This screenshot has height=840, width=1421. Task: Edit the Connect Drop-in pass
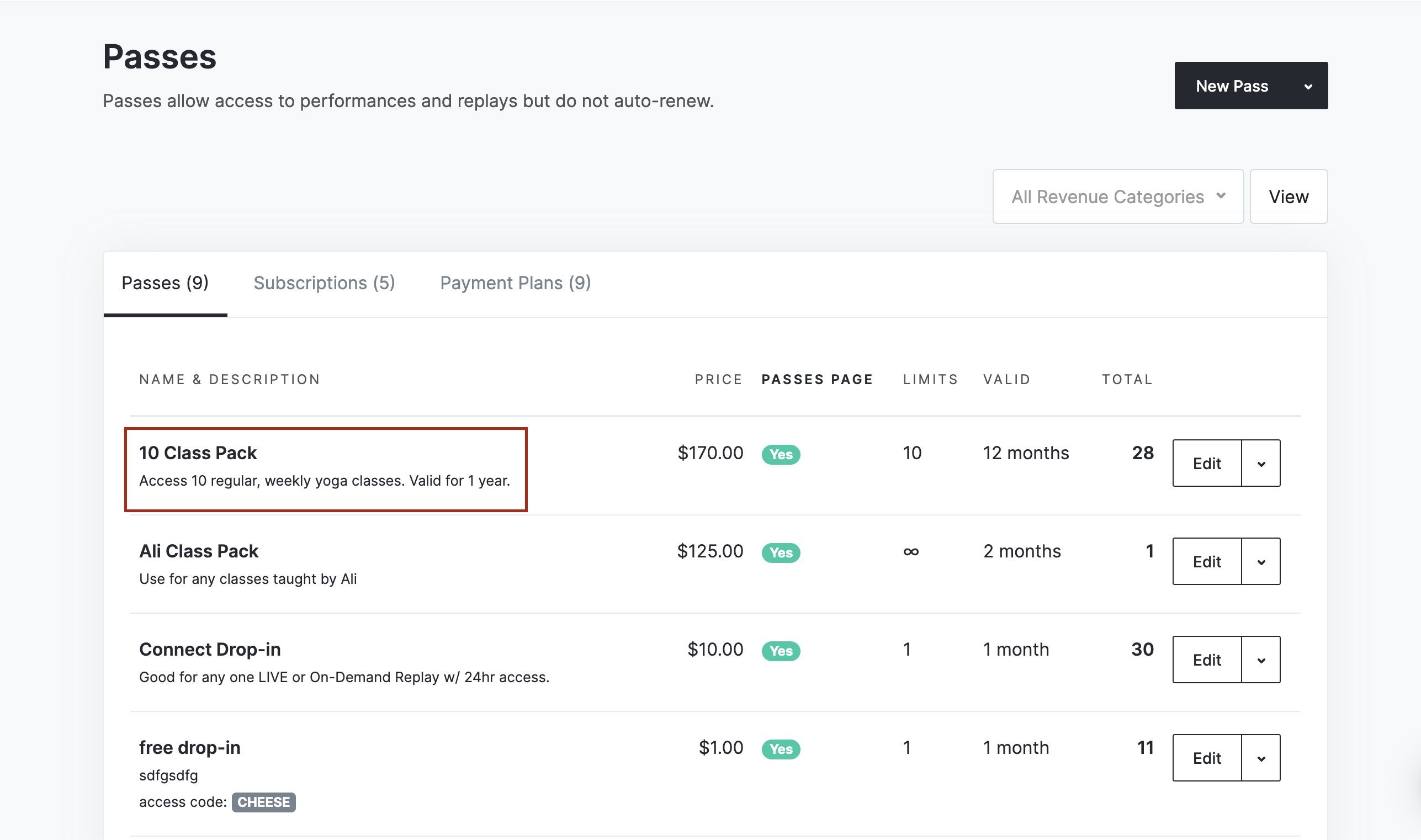coord(1206,660)
